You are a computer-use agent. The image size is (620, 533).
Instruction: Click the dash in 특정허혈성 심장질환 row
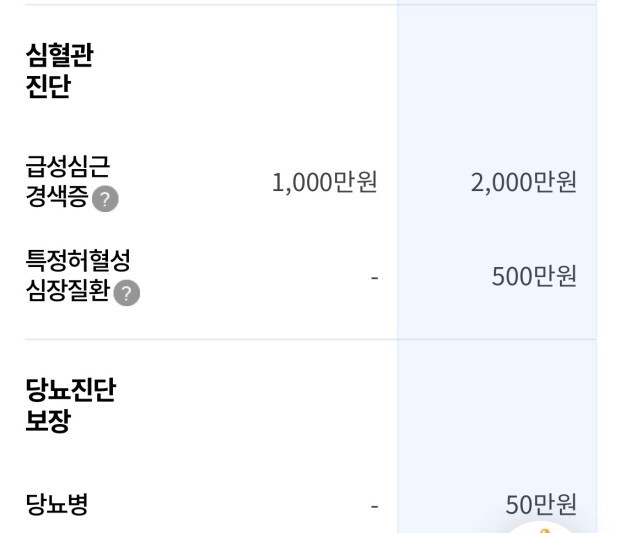coord(374,277)
